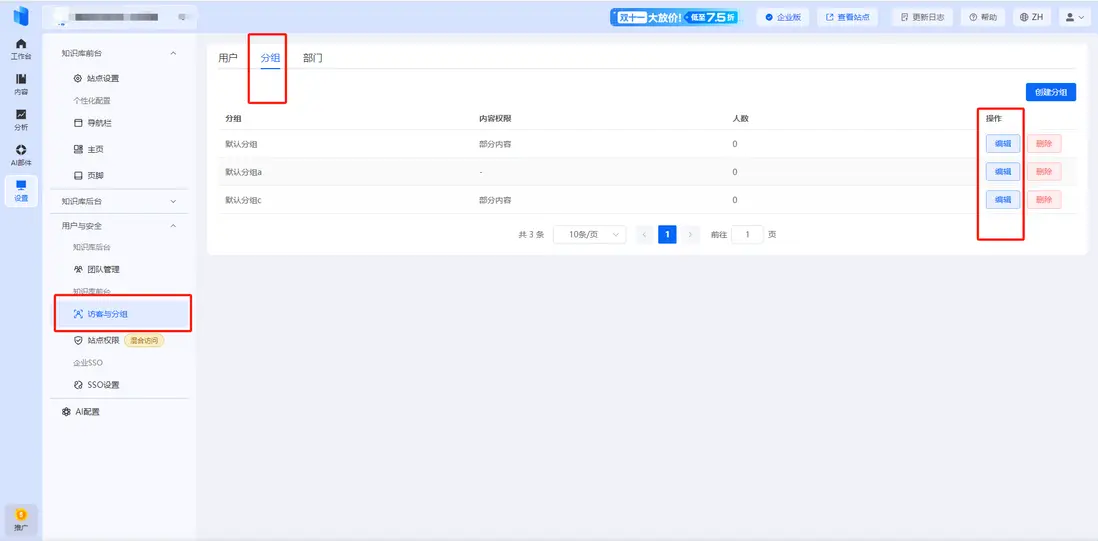This screenshot has width=1098, height=541.
Task: Click the 内容权限 column header
Action: point(495,118)
